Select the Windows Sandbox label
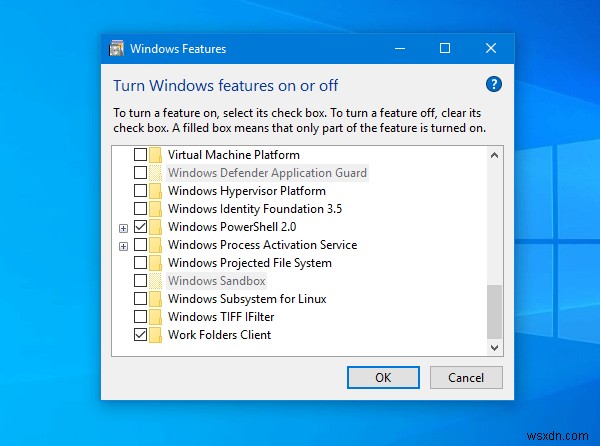The height and width of the screenshot is (446, 600). click(217, 281)
